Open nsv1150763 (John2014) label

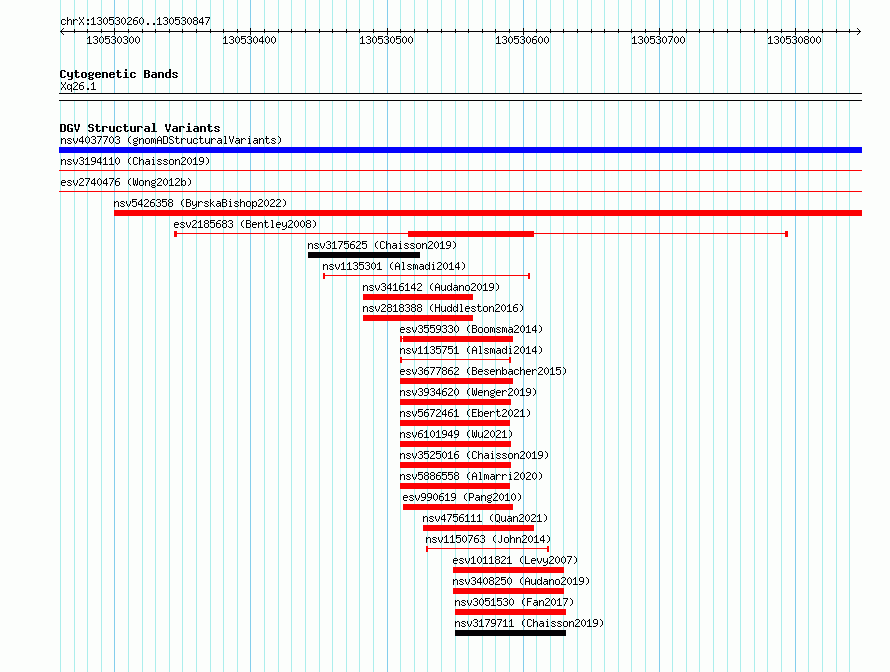[488, 539]
